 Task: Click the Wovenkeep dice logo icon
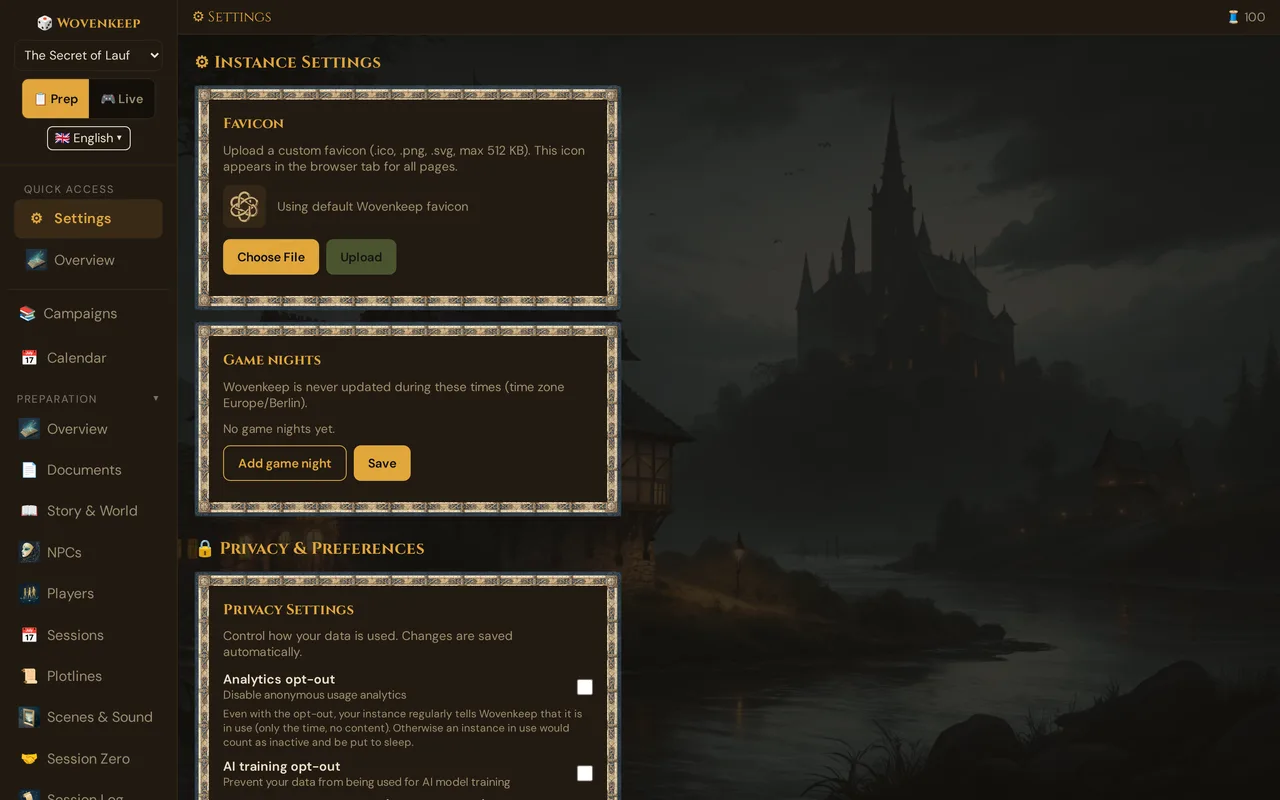point(45,23)
